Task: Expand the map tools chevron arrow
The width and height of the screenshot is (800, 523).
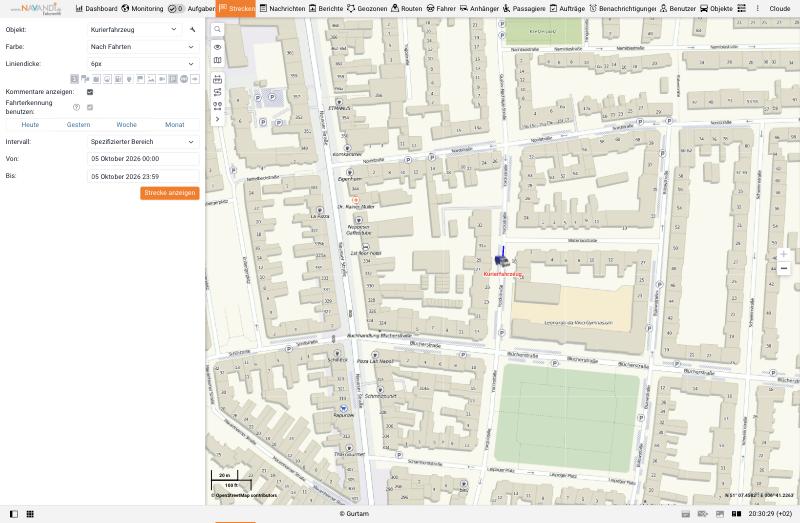Action: pos(217,119)
